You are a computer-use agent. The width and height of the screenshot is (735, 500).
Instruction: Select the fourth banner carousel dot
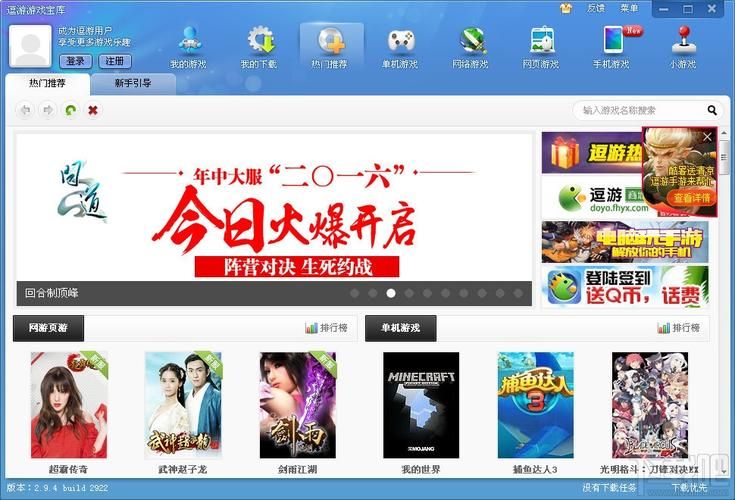[409, 293]
